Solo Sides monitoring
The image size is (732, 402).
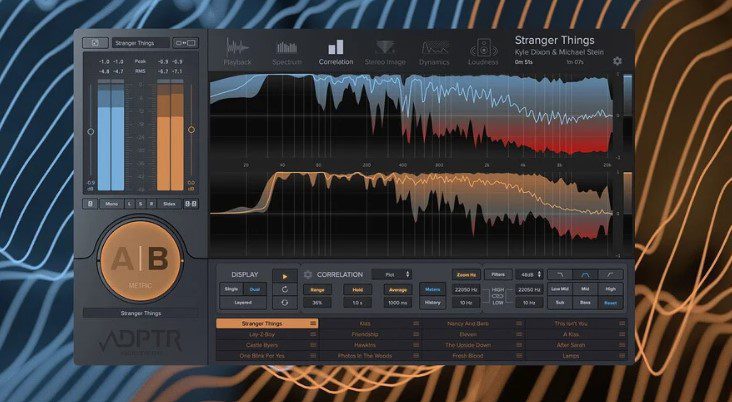click(169, 204)
